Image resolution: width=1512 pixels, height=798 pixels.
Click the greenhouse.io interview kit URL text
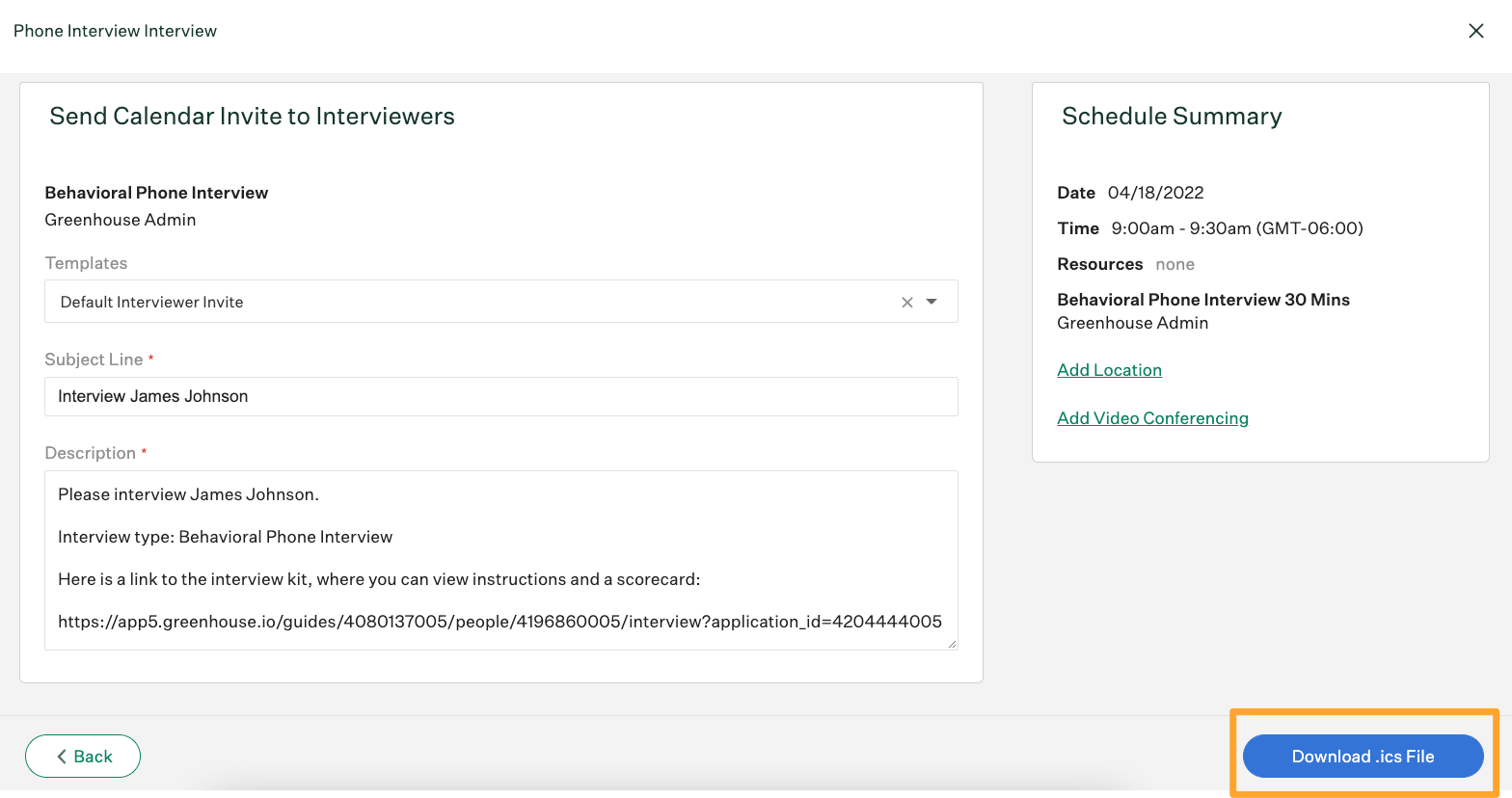pyautogui.click(x=499, y=622)
